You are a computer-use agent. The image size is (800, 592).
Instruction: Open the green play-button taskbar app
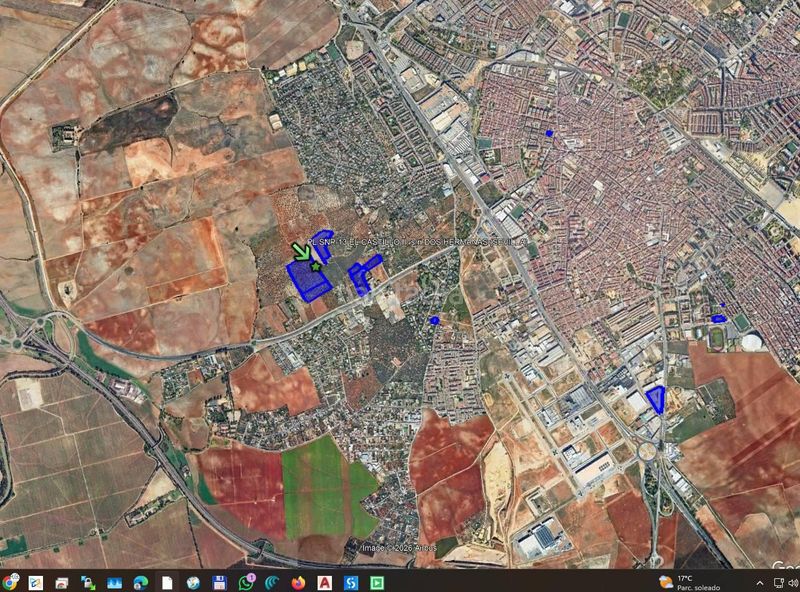click(377, 582)
